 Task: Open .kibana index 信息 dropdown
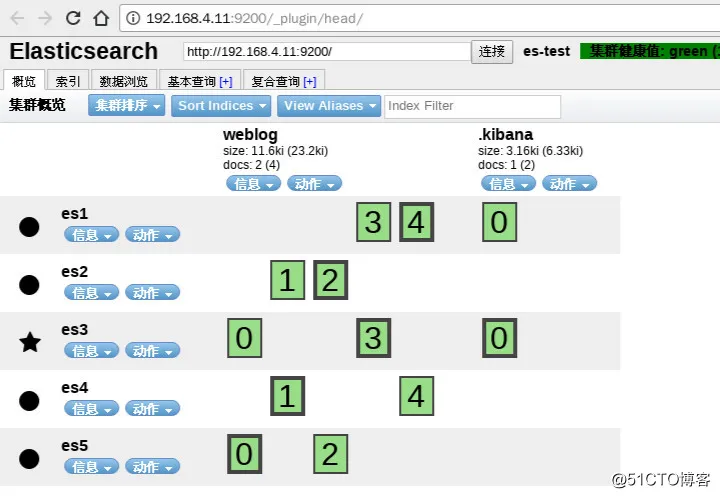[x=508, y=184]
